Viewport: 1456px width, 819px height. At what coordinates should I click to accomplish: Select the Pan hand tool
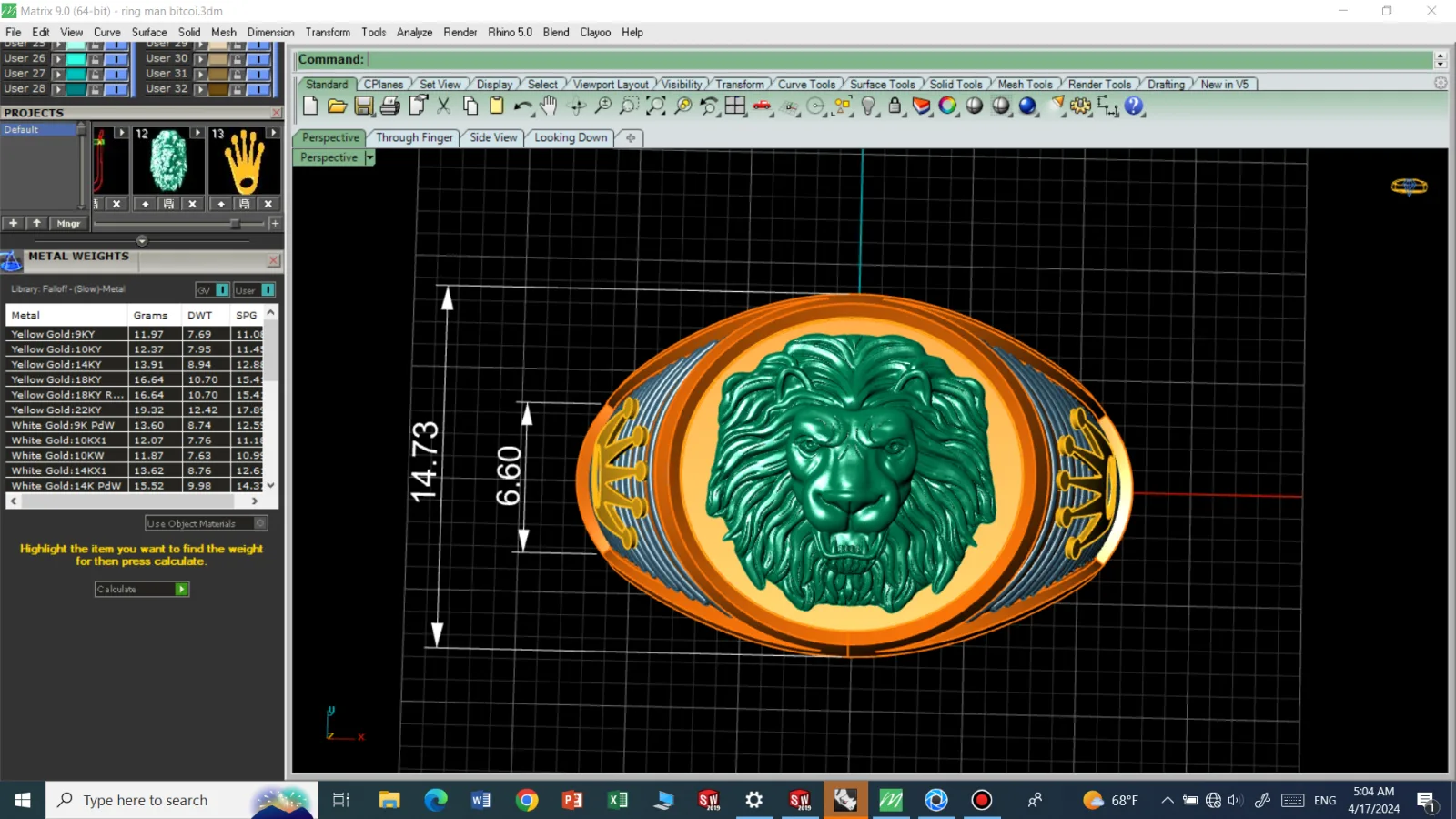click(549, 106)
